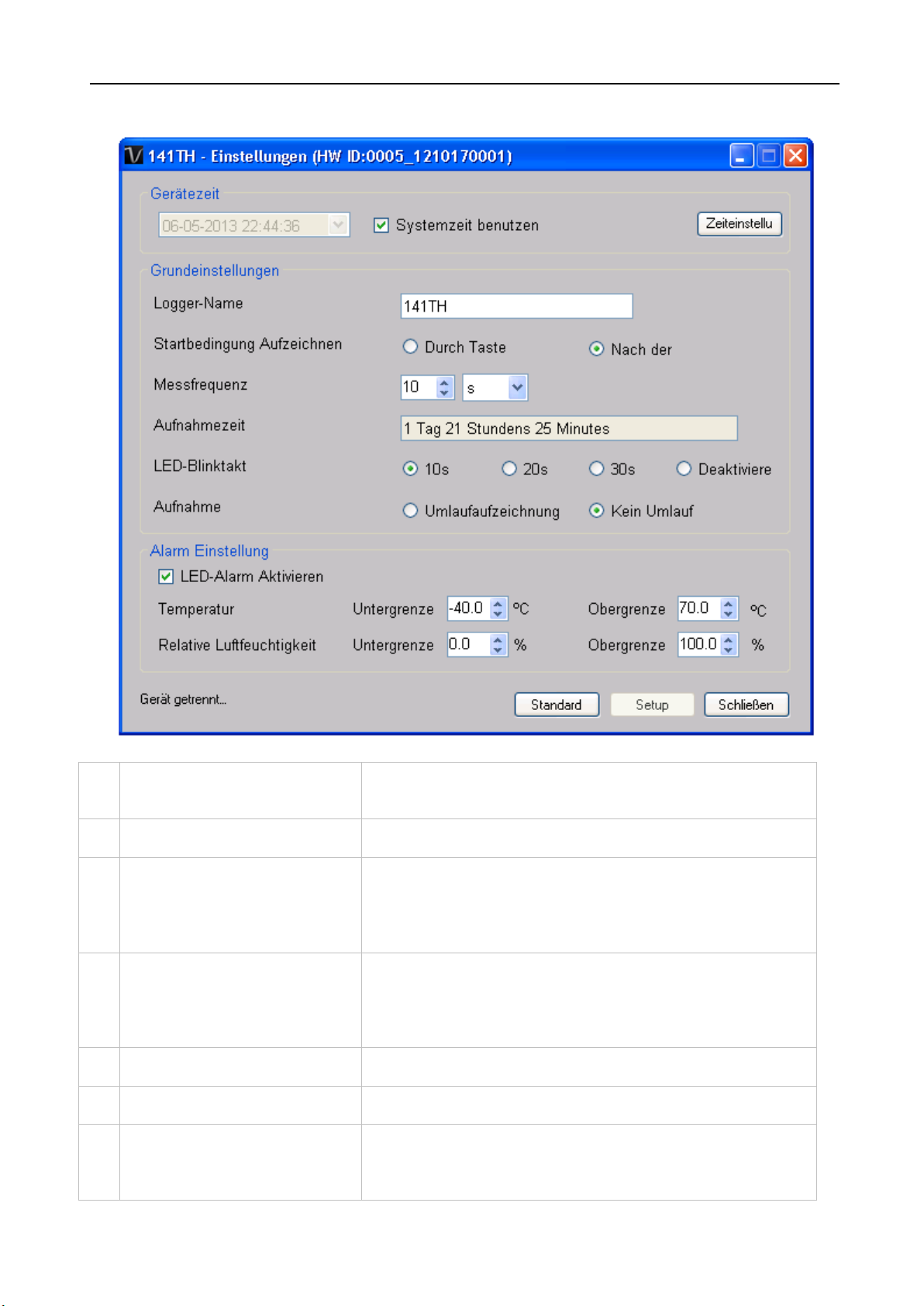Click Luftfeuchtigkeit Obergrenze value field
924x1306 pixels.
(x=699, y=644)
